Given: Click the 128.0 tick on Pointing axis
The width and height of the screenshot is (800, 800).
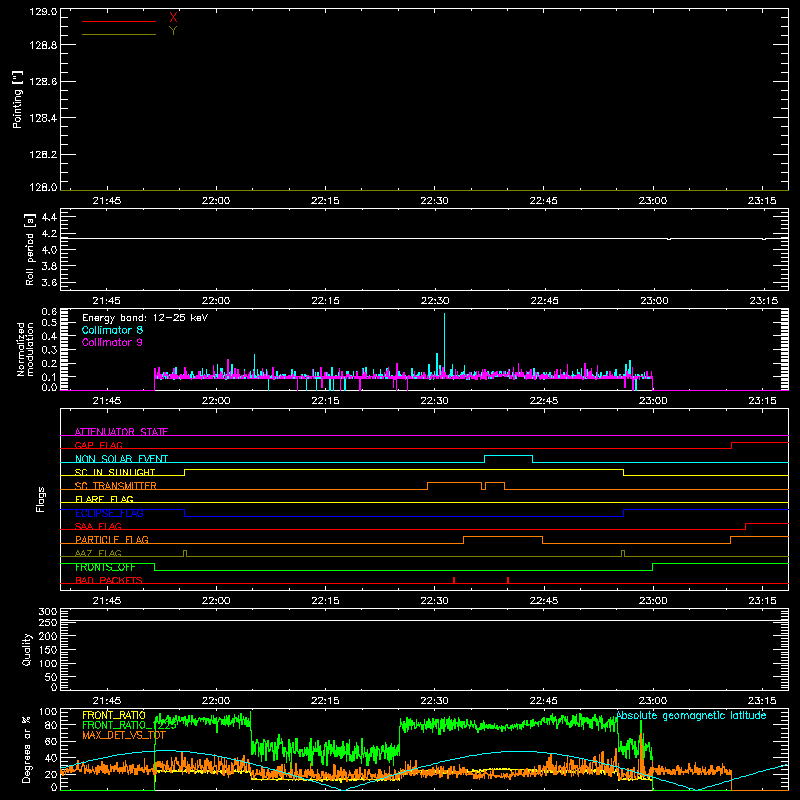Looking at the screenshot, I should tap(43, 187).
